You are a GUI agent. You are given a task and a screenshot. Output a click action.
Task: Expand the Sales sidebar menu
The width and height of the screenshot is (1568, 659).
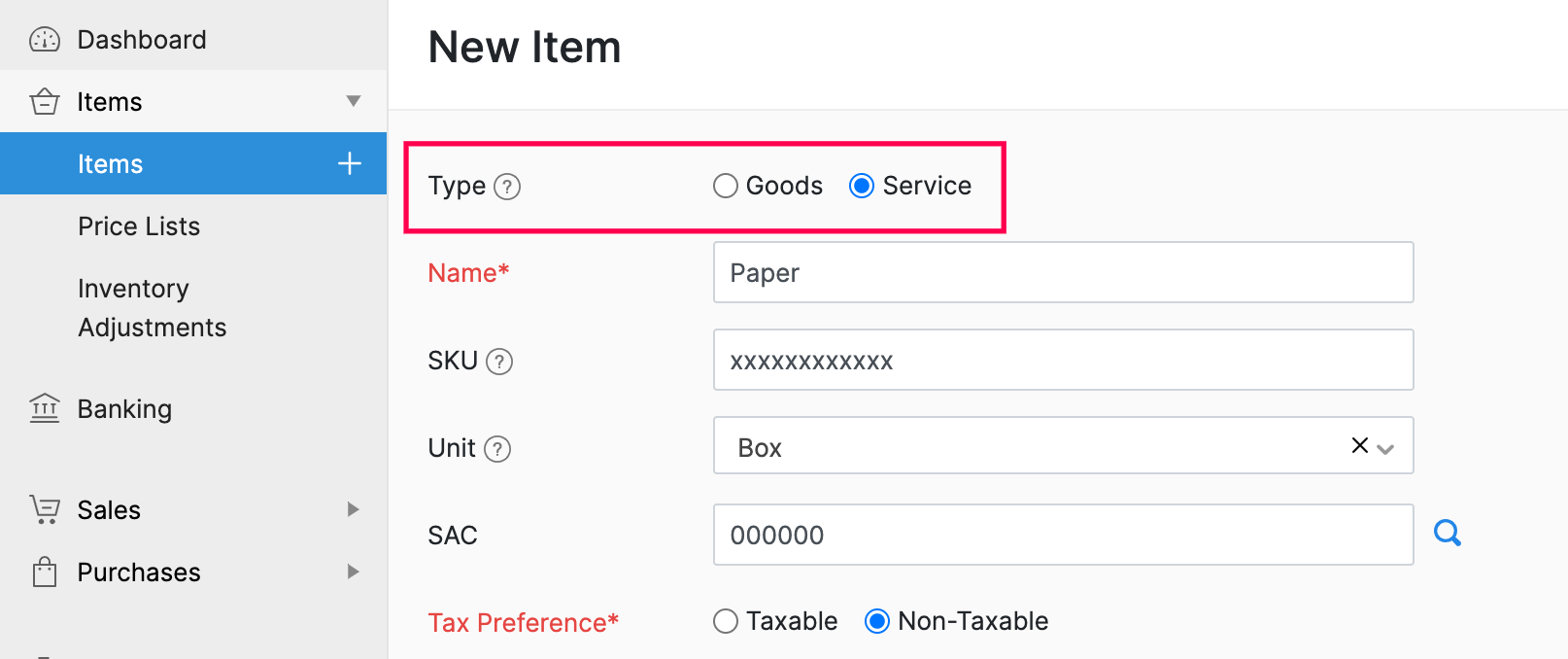[354, 509]
